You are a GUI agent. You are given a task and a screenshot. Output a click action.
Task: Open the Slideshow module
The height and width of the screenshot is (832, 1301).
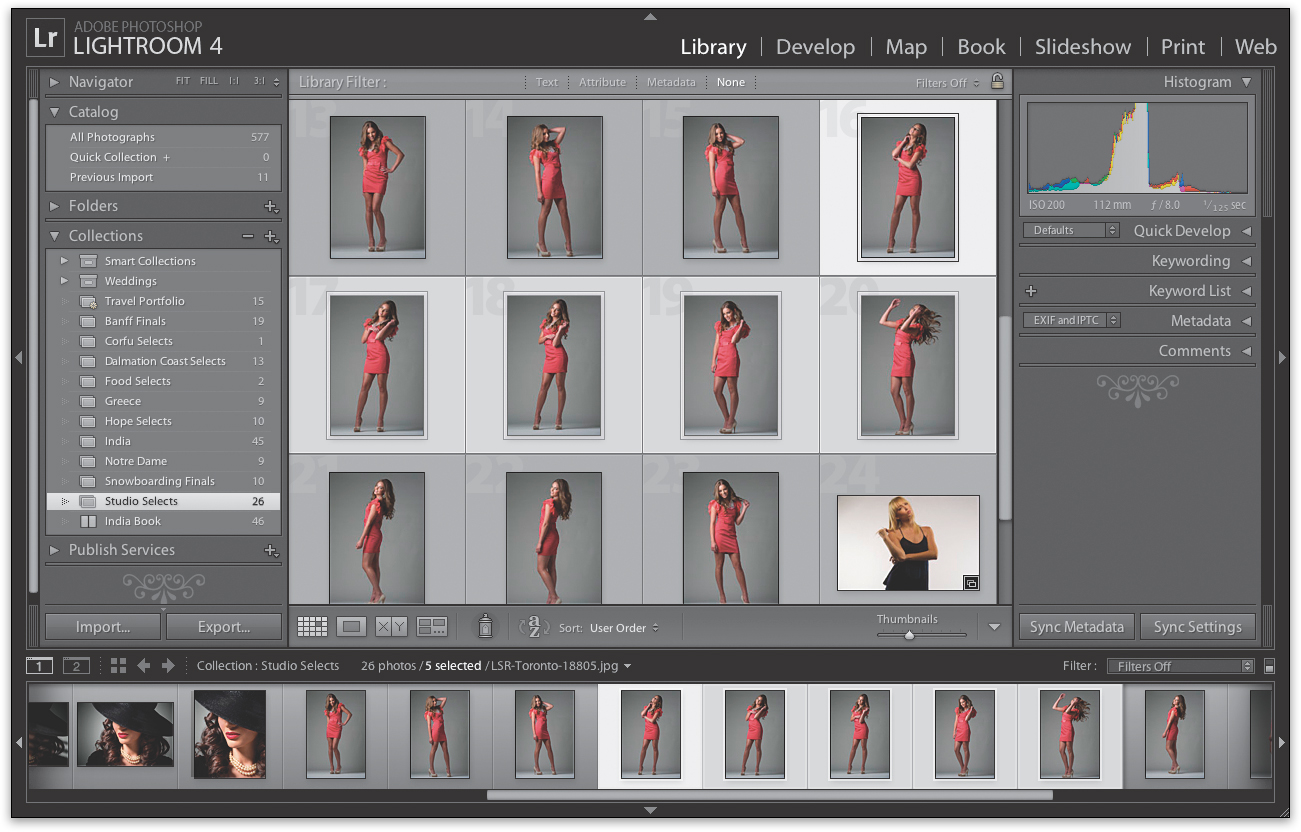(x=1083, y=46)
